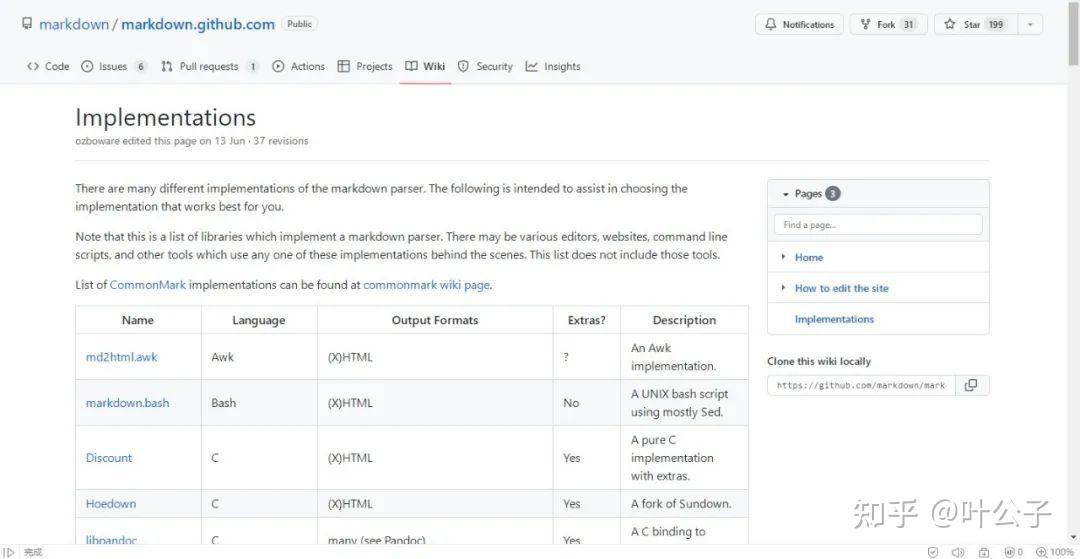Open How to edit the site page

842,288
